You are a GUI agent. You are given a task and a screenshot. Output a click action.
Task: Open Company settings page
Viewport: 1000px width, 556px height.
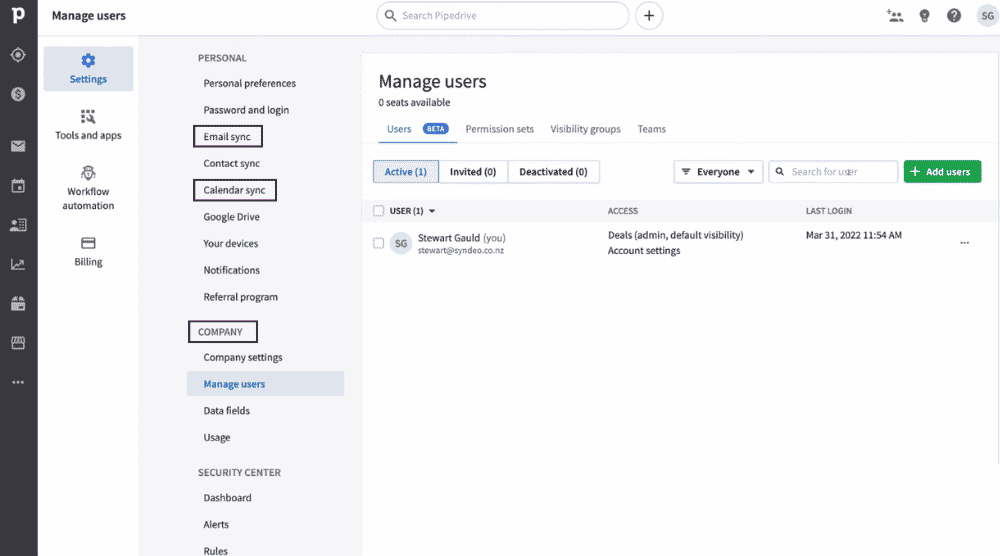coord(243,357)
